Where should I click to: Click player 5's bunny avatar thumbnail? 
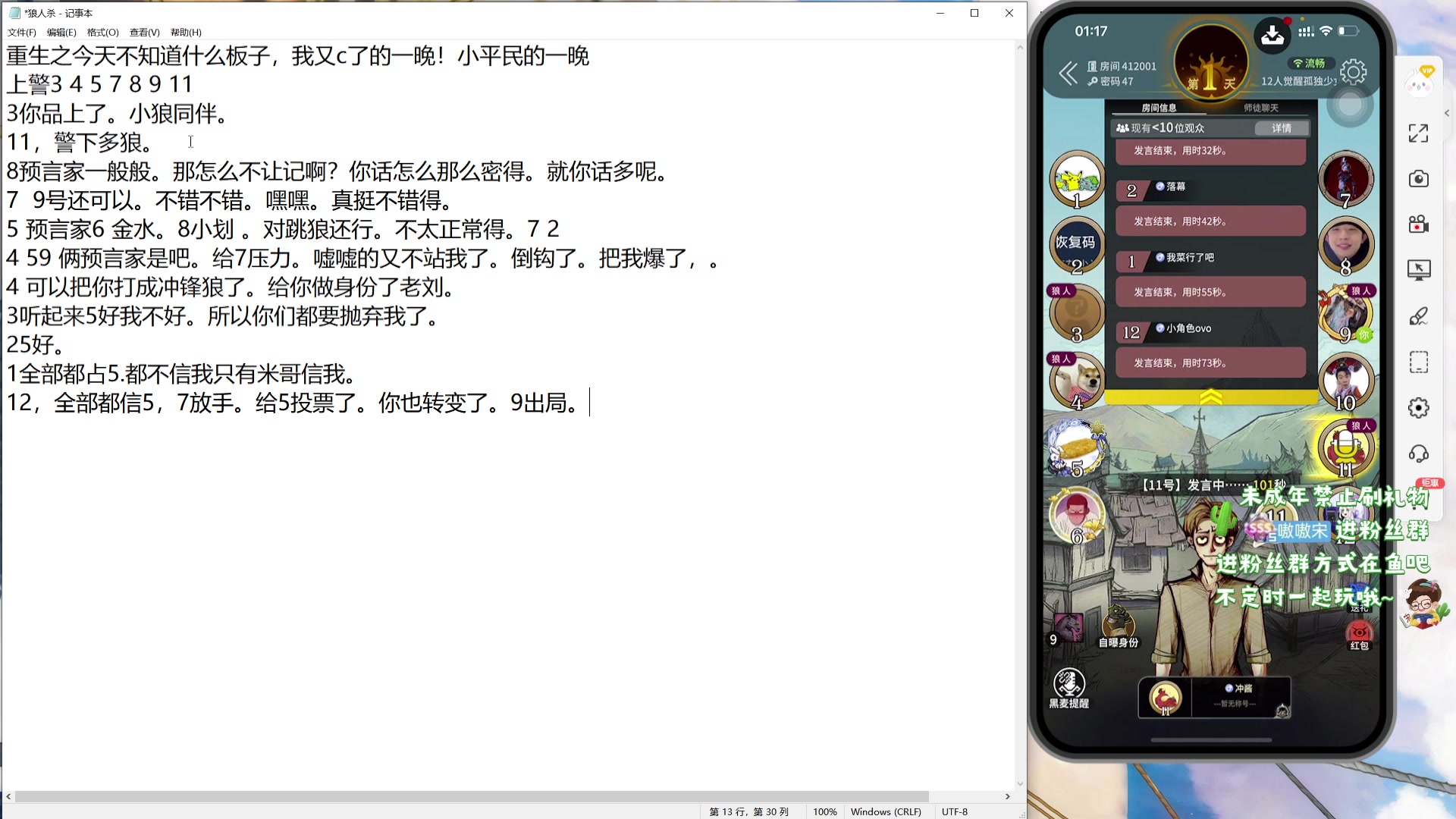[1075, 449]
